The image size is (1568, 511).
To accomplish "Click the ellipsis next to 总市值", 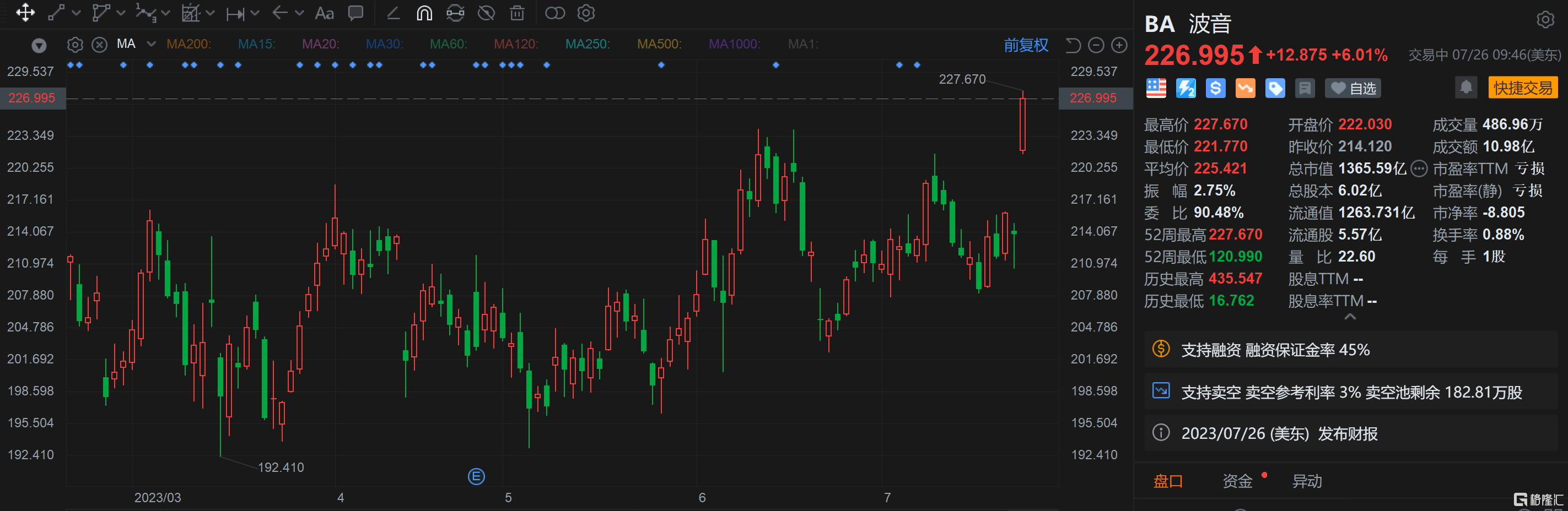I will 1418,168.
